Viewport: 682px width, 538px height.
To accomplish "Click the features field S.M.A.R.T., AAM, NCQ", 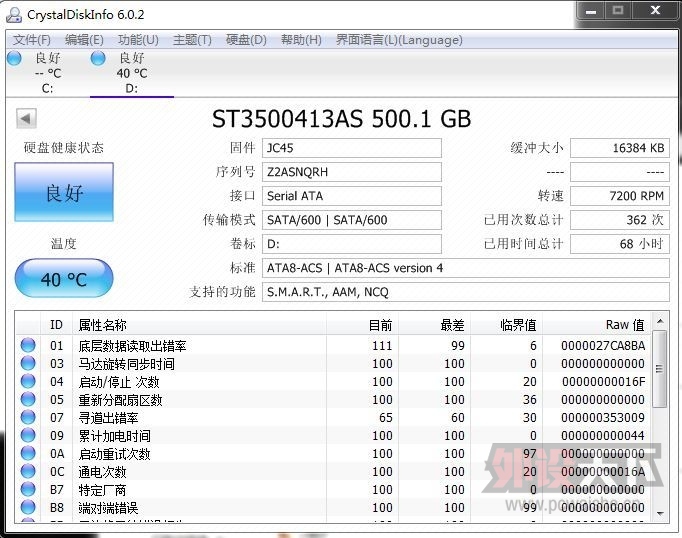I will [465, 292].
